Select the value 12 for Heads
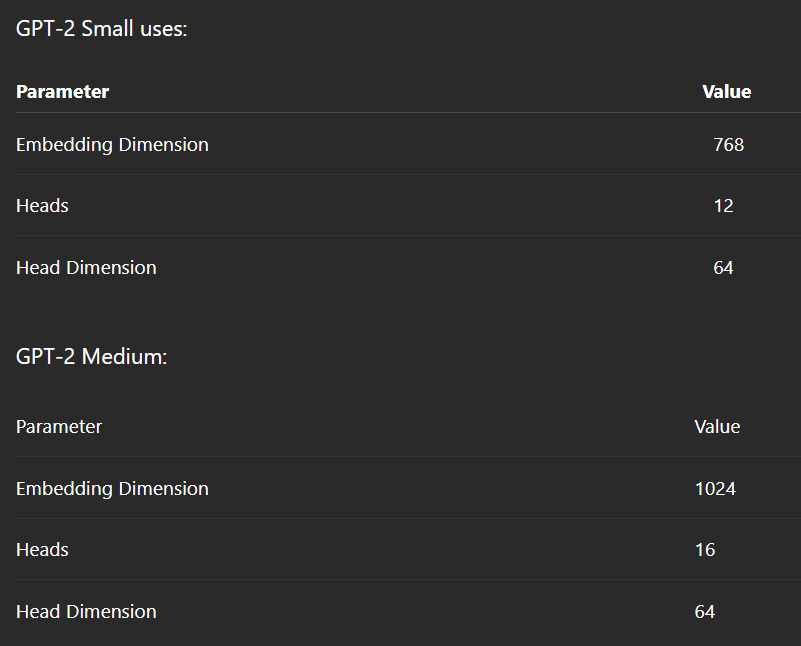The width and height of the screenshot is (801, 646). click(x=723, y=206)
